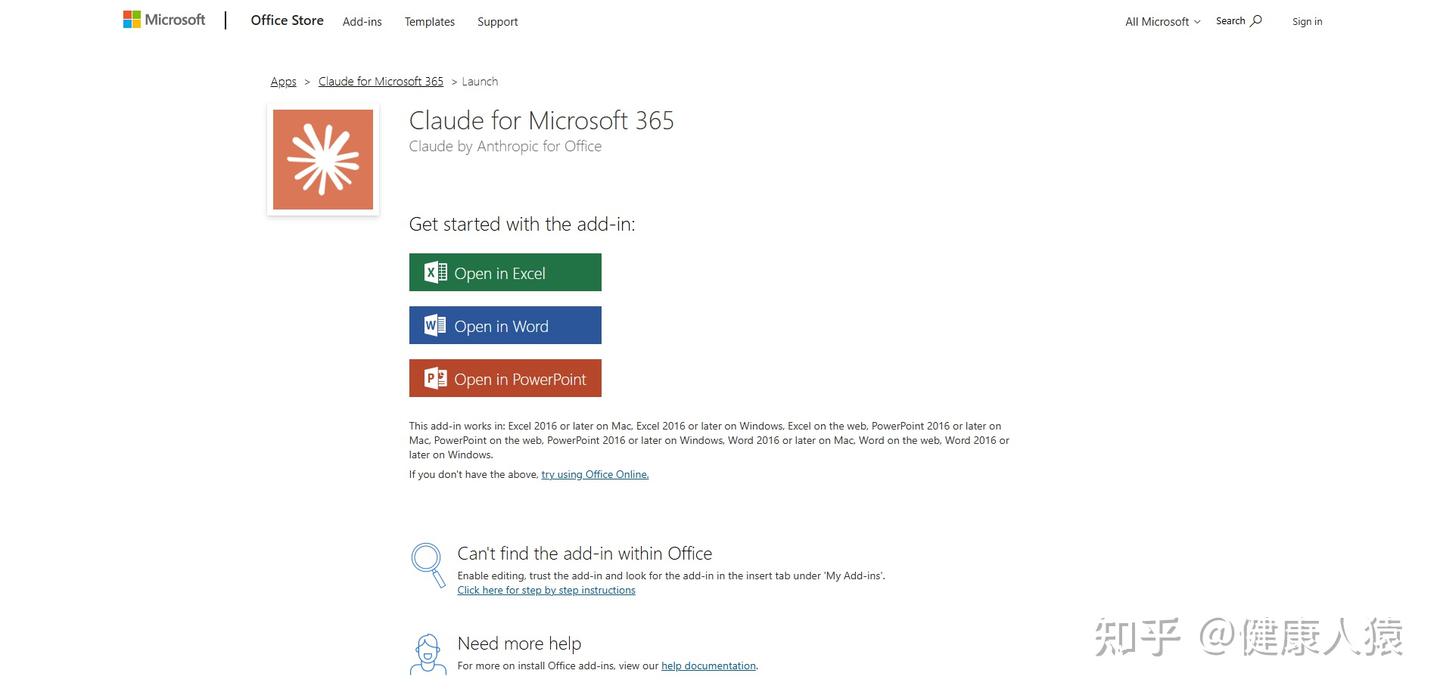Click the Claude for Microsoft 365 breadcrumb
Viewport: 1440px width, 695px height.
click(381, 81)
